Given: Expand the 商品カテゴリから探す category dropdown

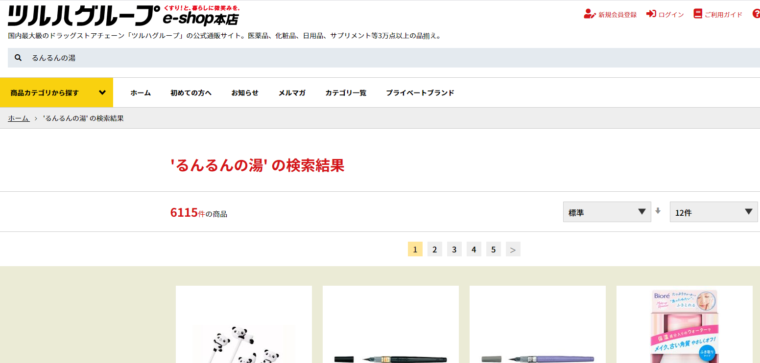Looking at the screenshot, I should tap(56, 93).
